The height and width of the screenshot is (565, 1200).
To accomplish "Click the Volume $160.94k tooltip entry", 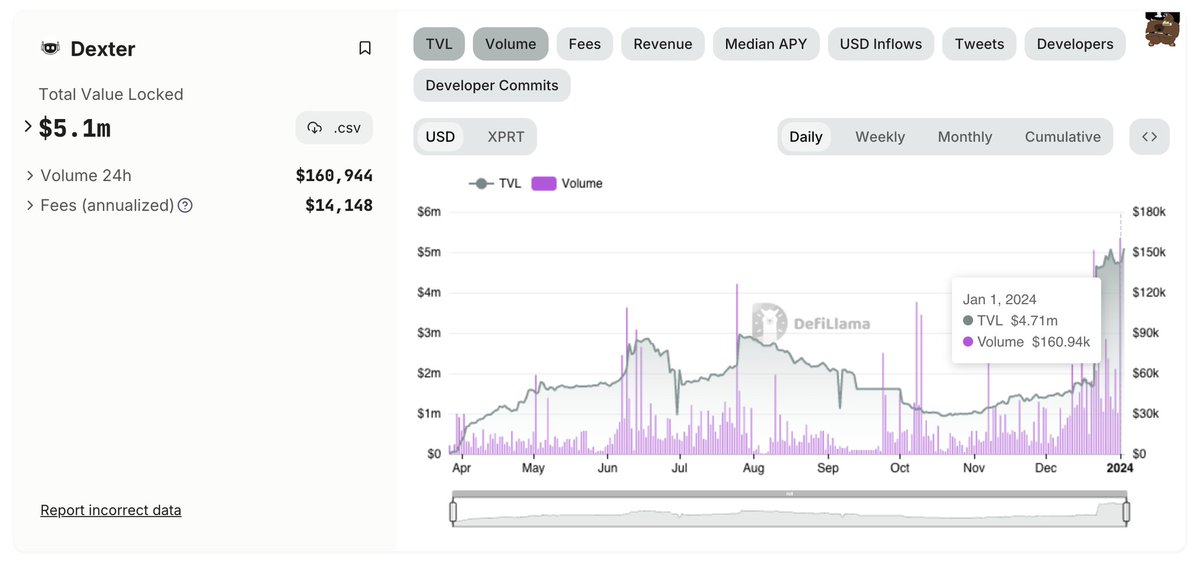I will coord(1026,342).
